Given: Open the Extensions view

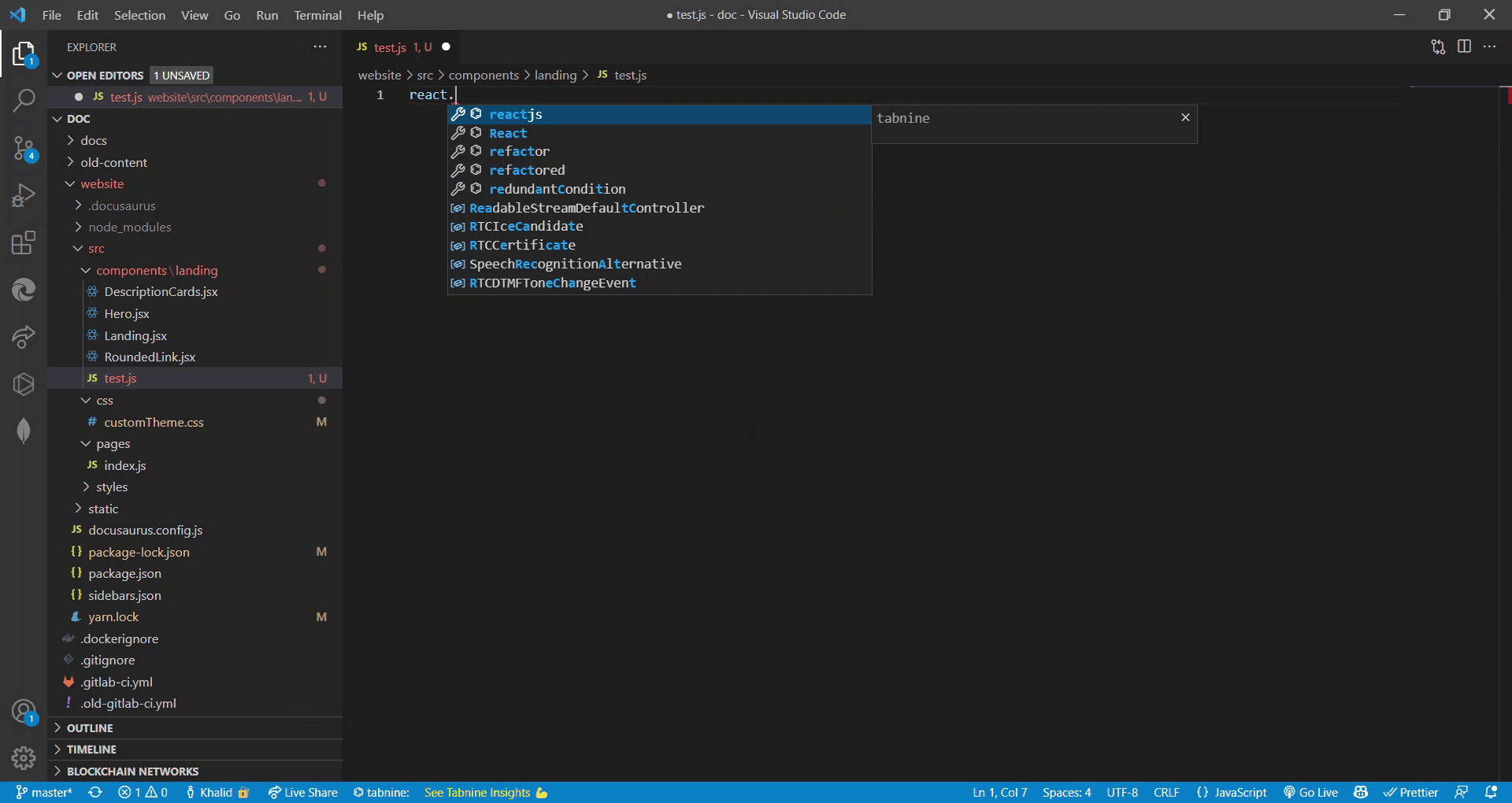Looking at the screenshot, I should point(24,242).
